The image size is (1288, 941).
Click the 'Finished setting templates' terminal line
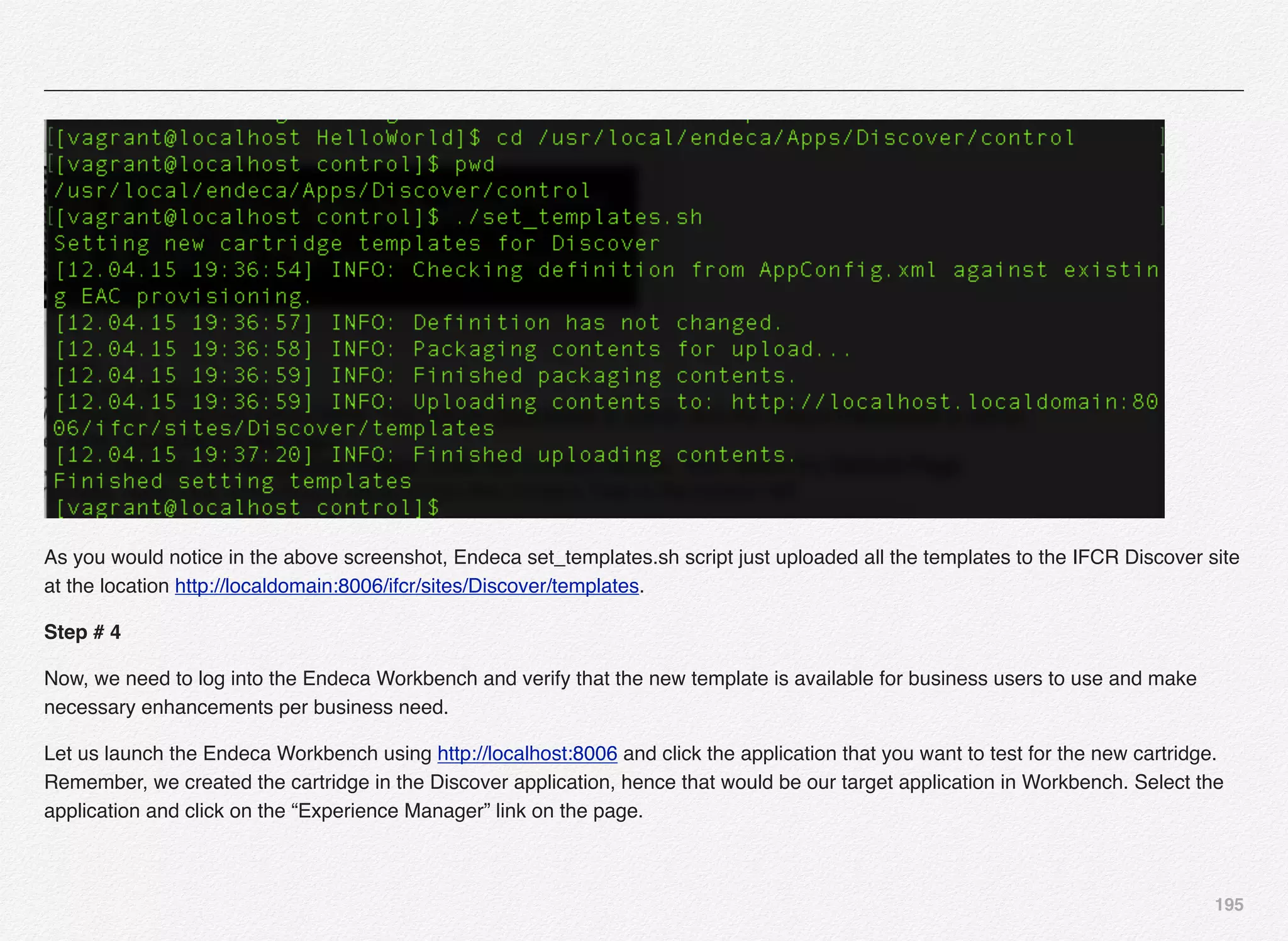coord(233,481)
